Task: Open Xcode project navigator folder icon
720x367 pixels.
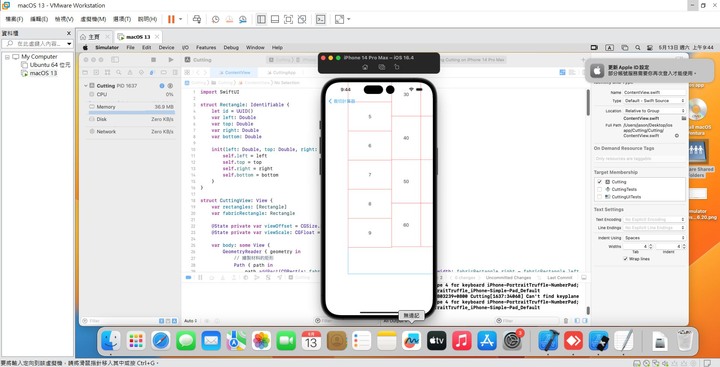Action: click(85, 73)
